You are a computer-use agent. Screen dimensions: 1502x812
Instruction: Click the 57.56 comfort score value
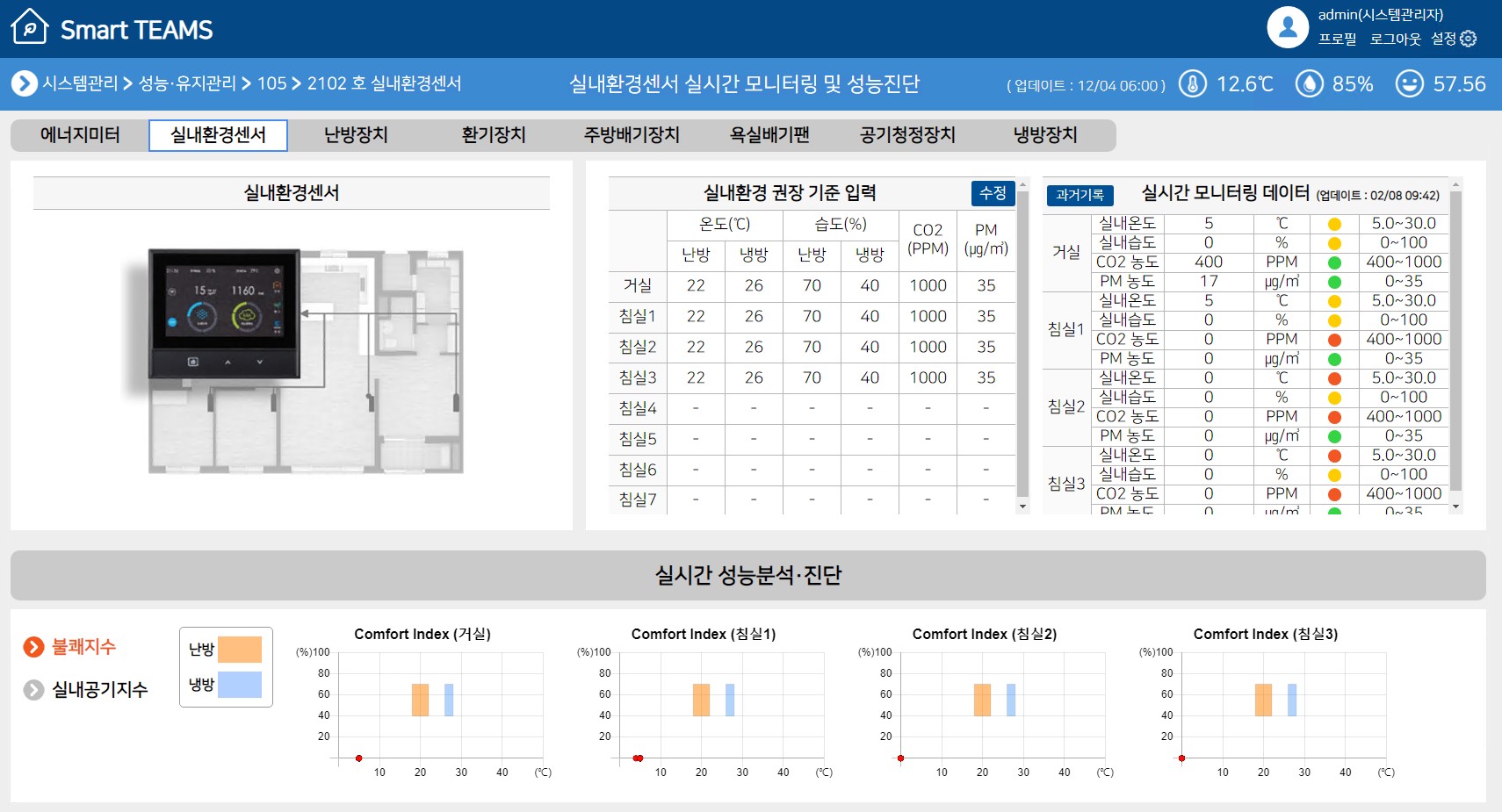[1459, 83]
